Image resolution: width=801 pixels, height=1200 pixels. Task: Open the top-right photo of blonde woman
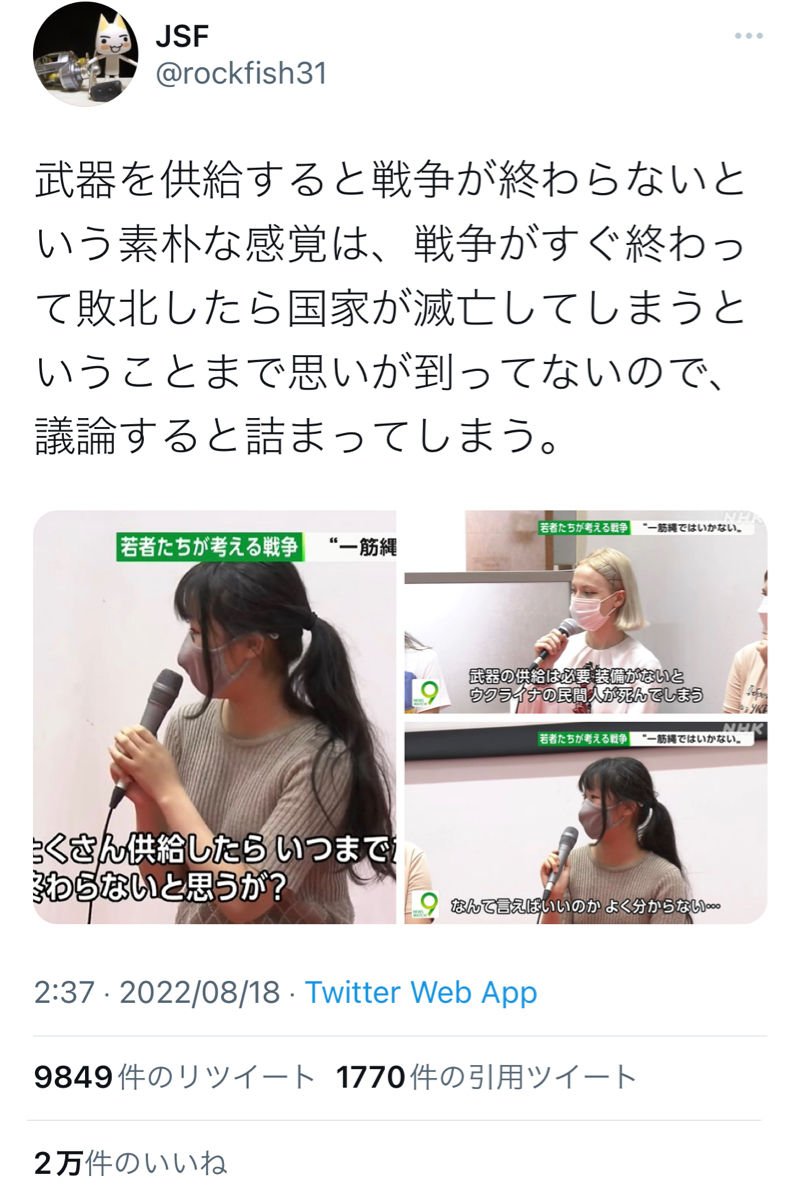586,612
